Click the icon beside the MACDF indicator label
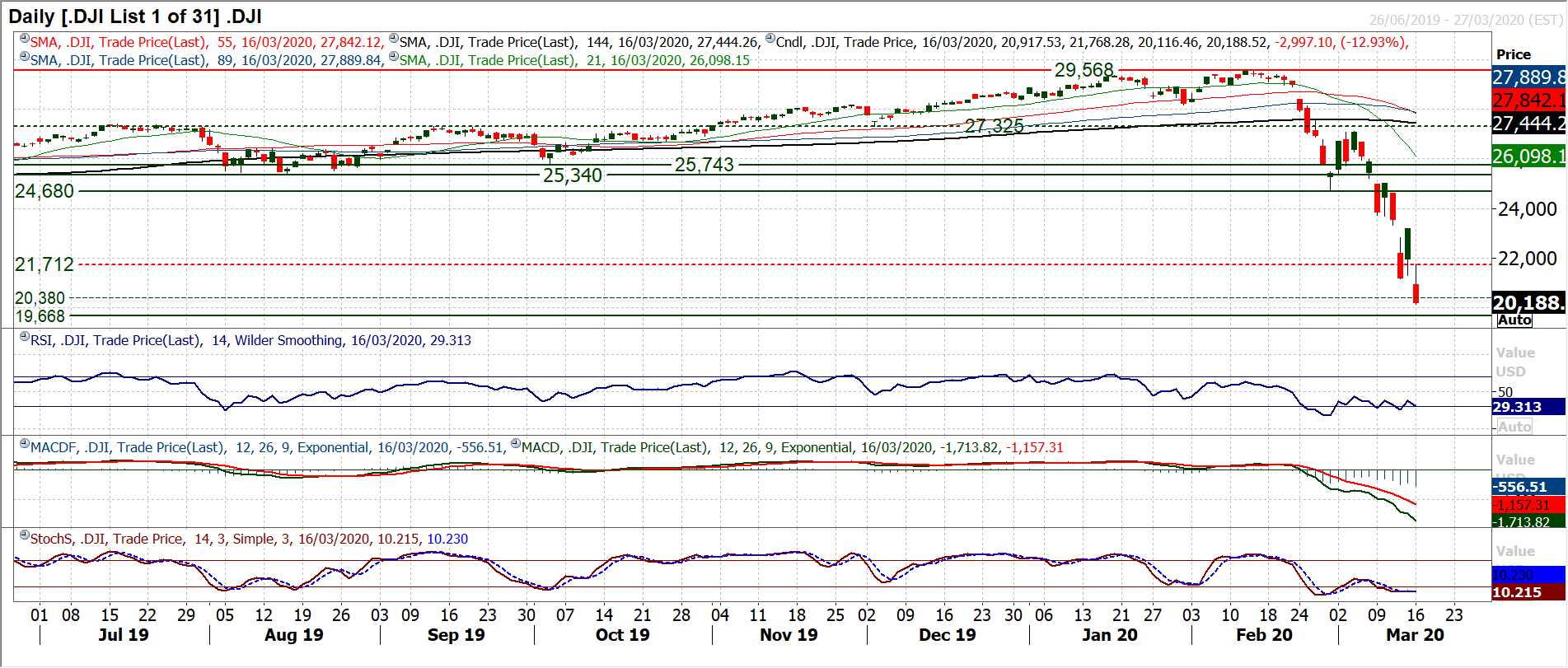The height and width of the screenshot is (668, 1568). click(25, 444)
